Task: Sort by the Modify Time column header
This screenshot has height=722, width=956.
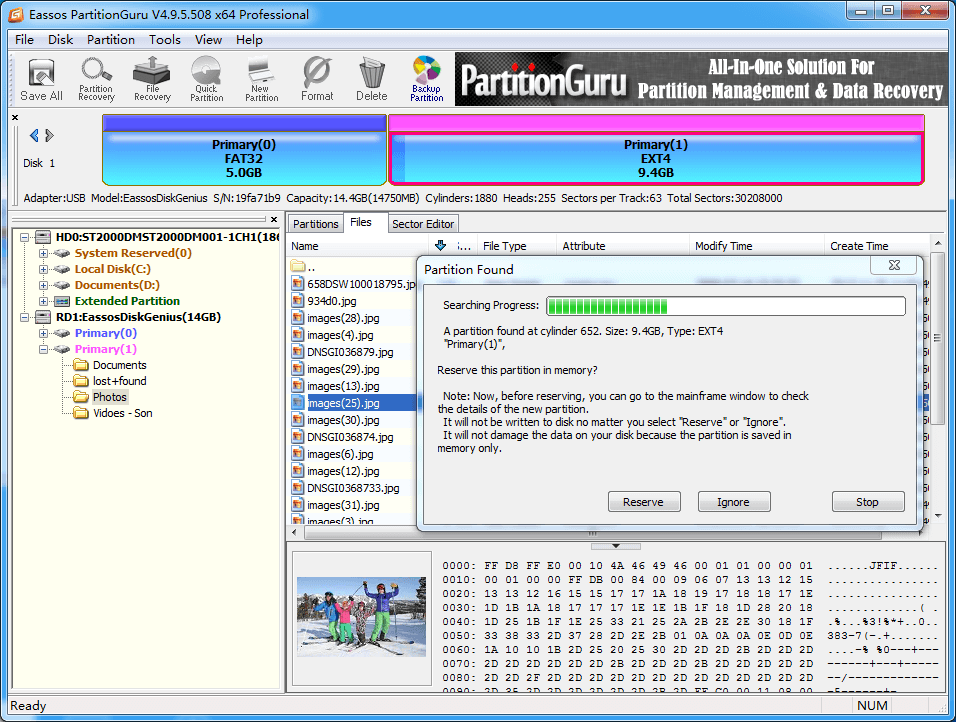Action: [x=756, y=246]
